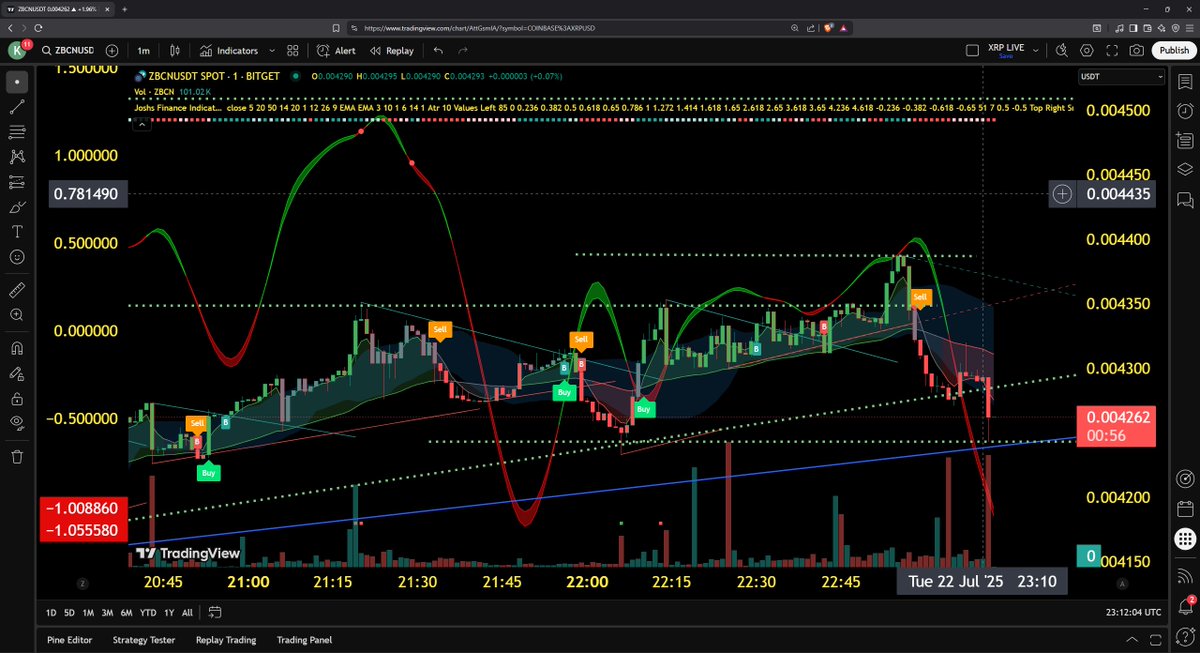Click the 23:12:04 UTC timezone clock
This screenshot has height=653, width=1200.
click(1134, 612)
